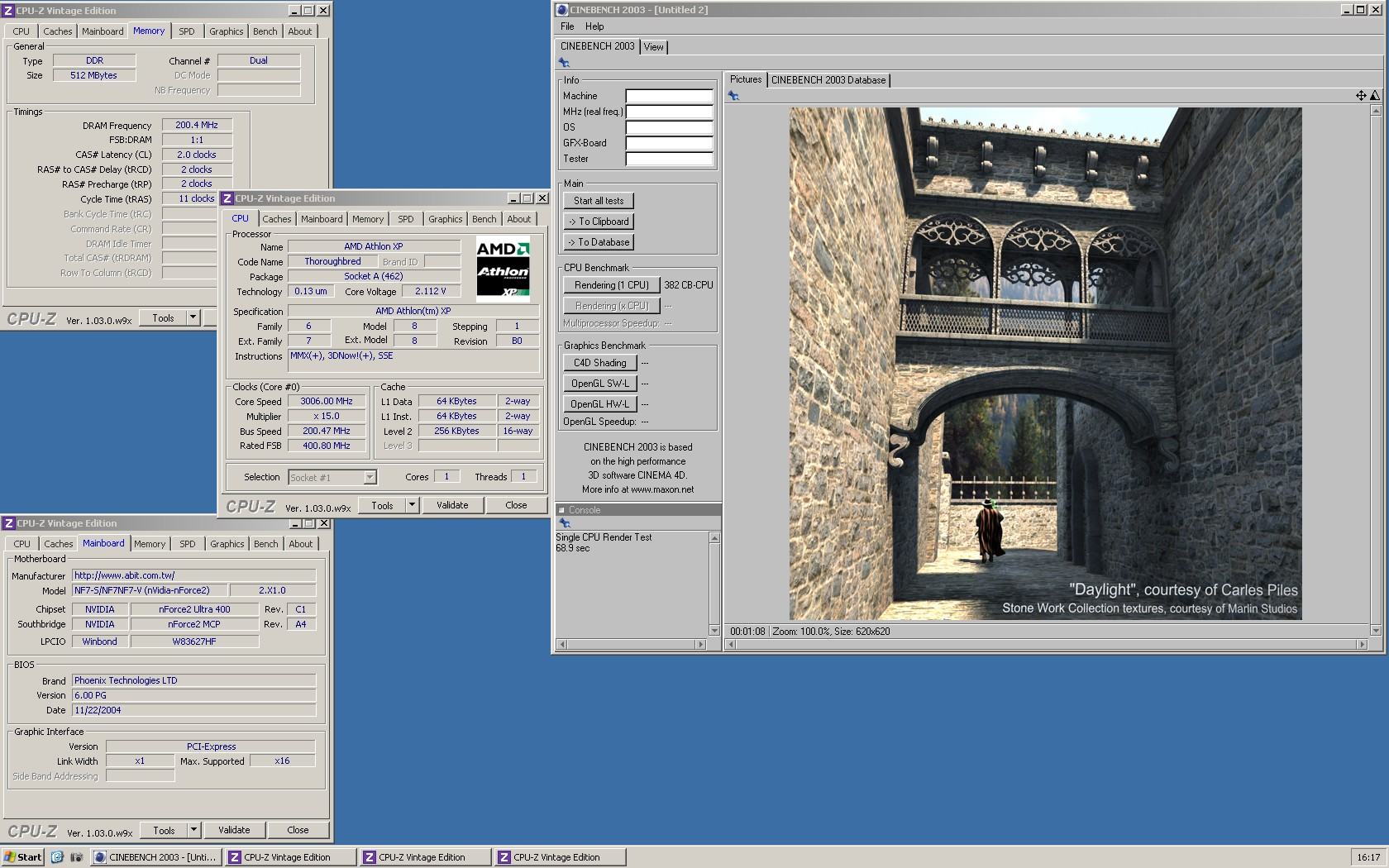Click the OS input field
Viewport: 1389px width, 868px height.
(669, 127)
